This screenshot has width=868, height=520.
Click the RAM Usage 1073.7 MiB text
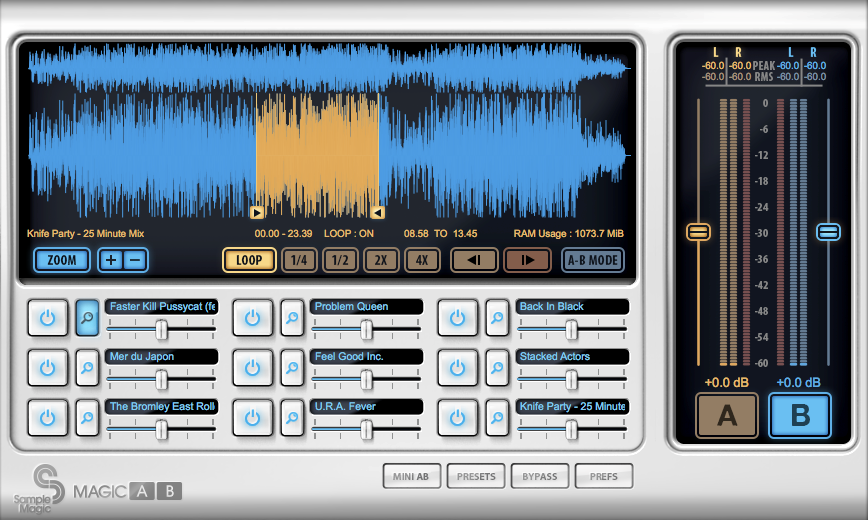pos(569,234)
